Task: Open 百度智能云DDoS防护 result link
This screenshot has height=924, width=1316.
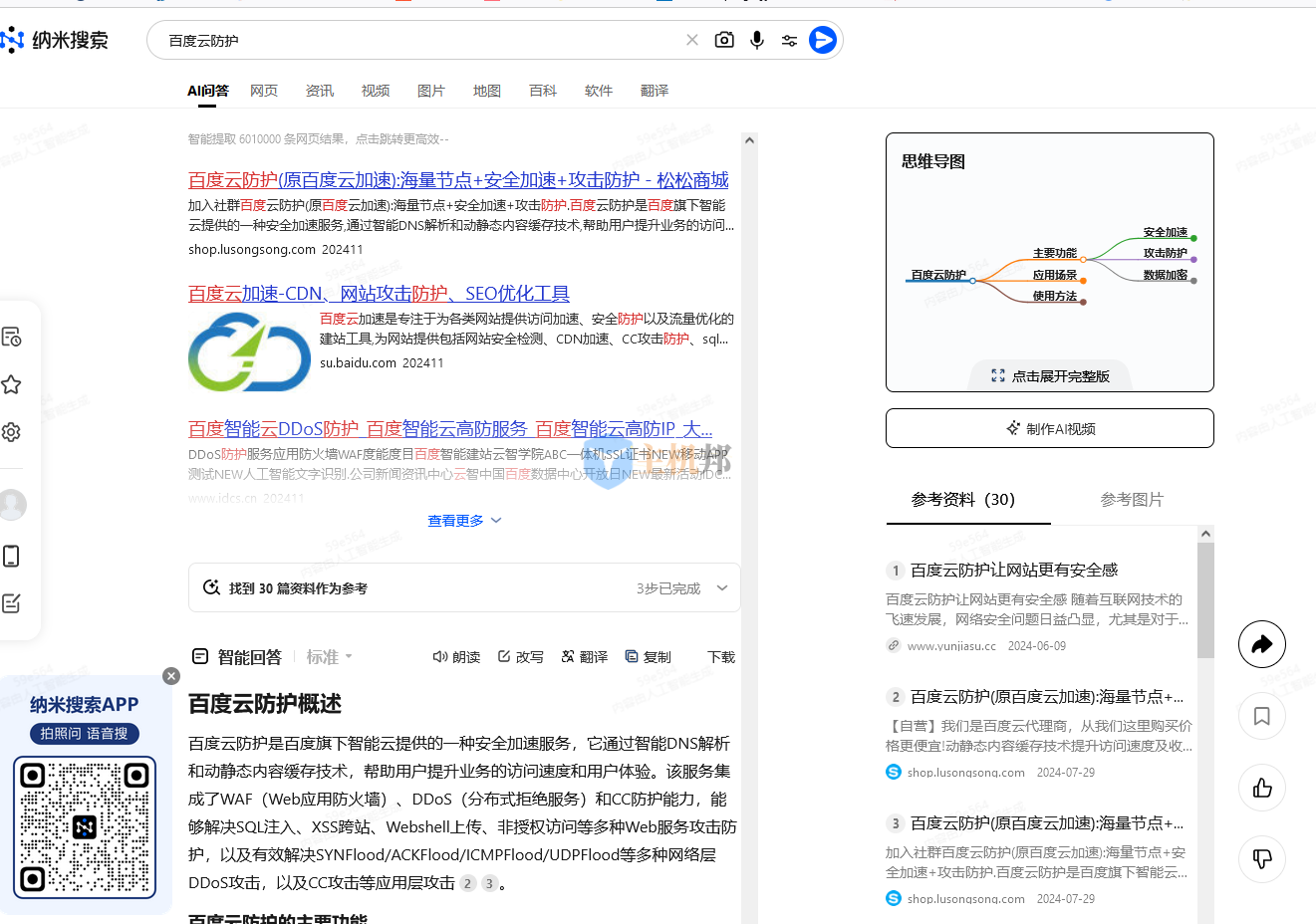Action: point(450,429)
